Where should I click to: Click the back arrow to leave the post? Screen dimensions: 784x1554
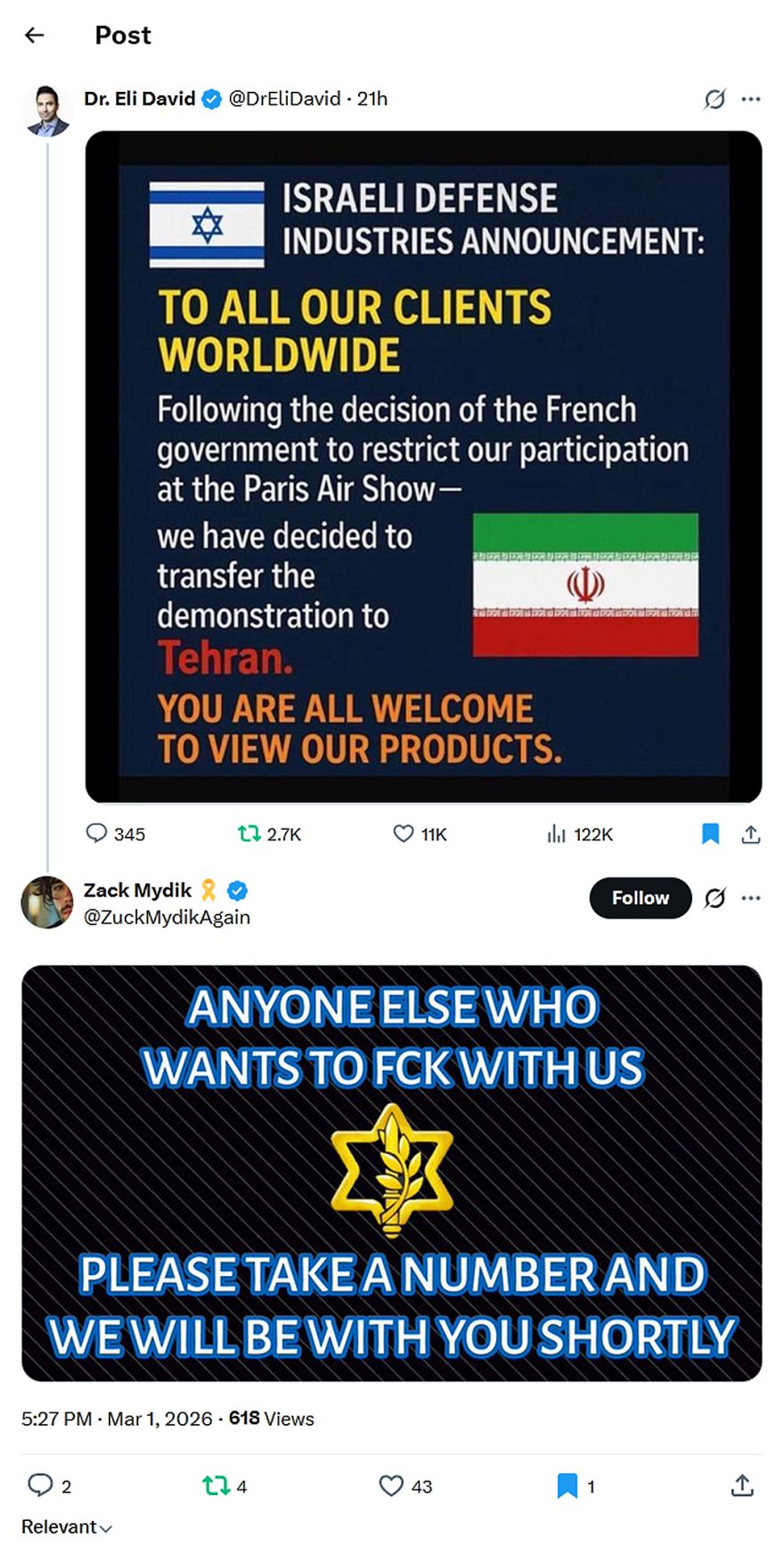click(x=34, y=35)
